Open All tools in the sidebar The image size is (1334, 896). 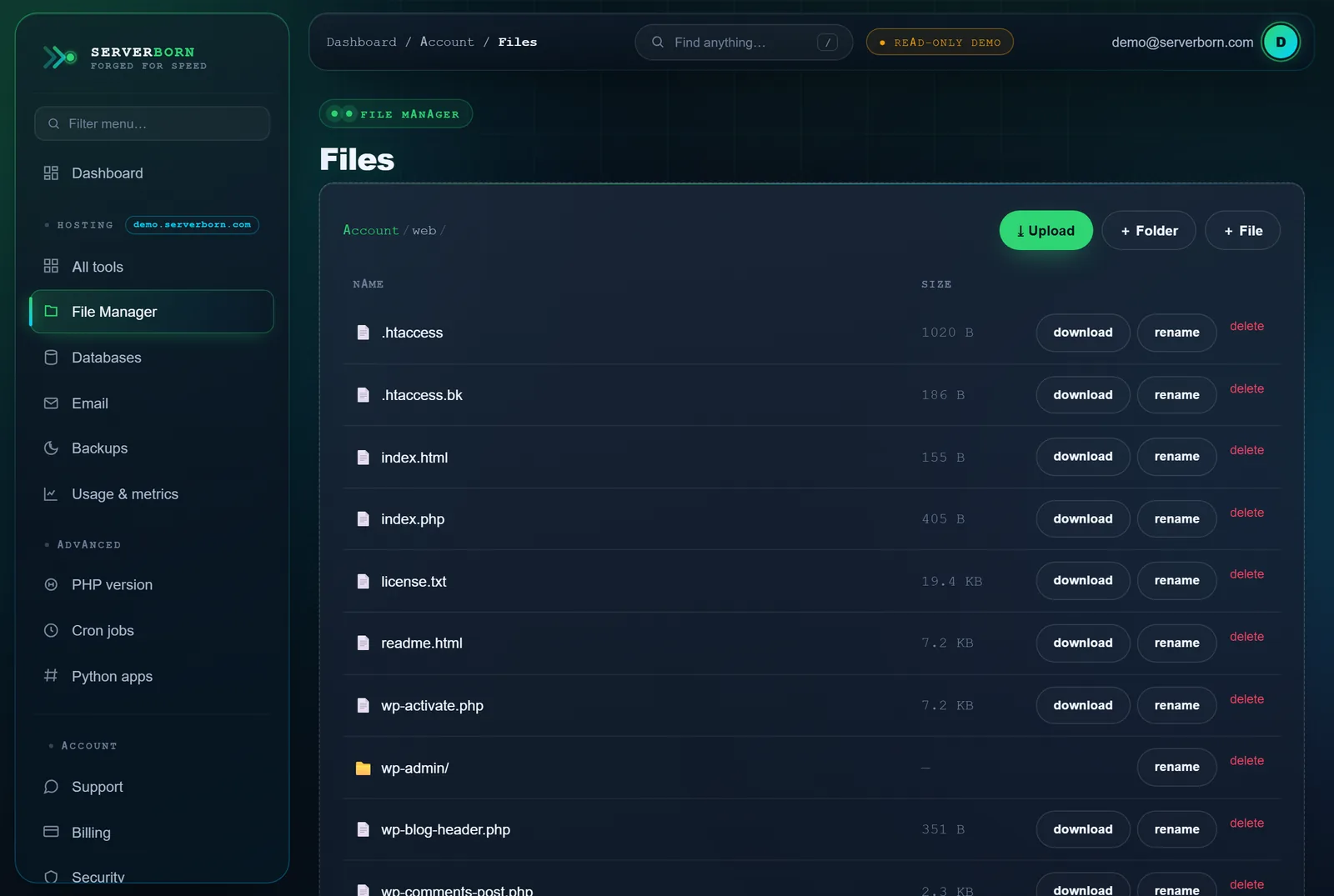[x=152, y=266]
